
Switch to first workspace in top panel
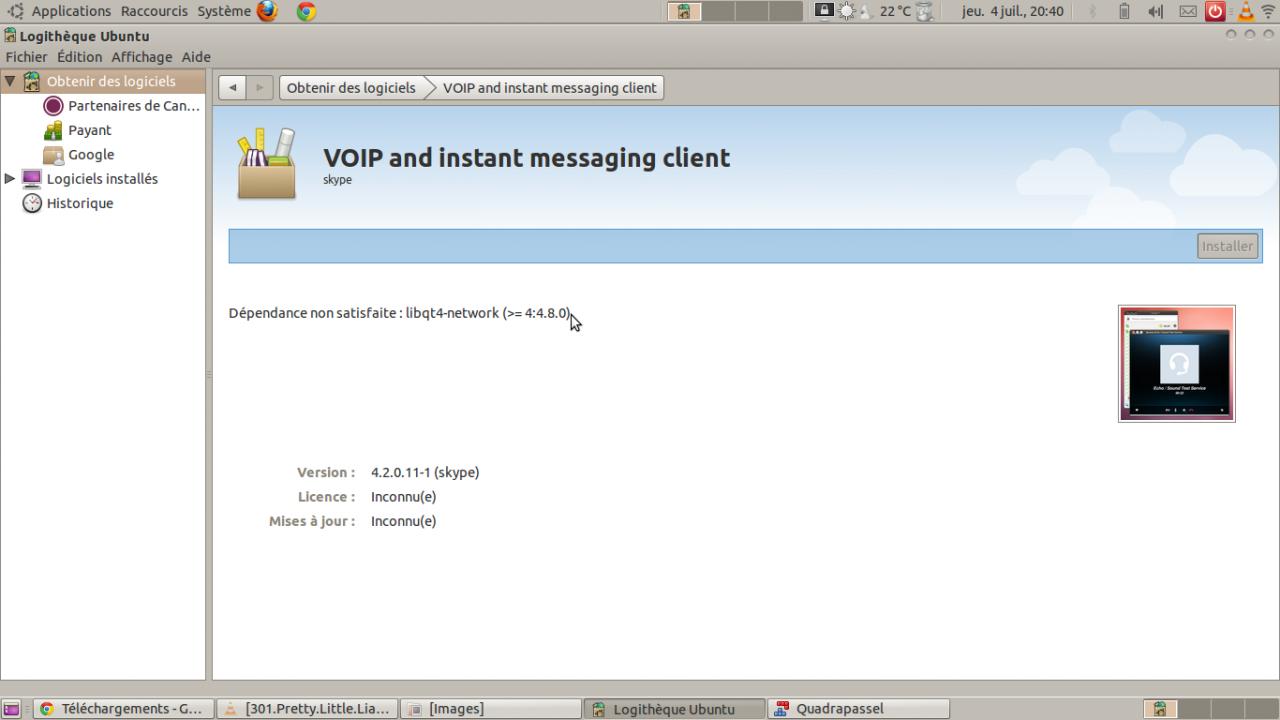click(x=684, y=11)
